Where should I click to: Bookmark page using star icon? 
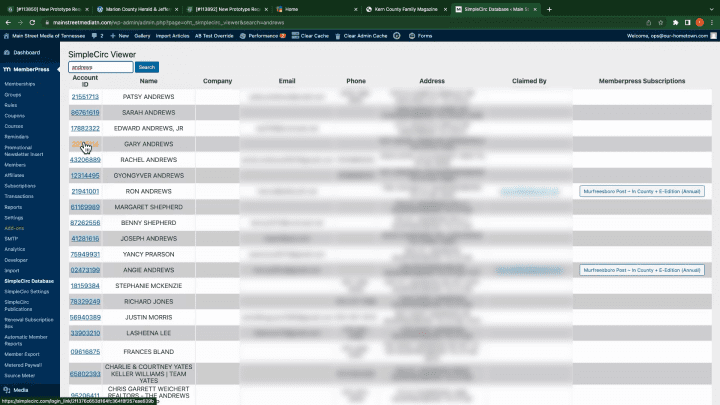click(660, 22)
